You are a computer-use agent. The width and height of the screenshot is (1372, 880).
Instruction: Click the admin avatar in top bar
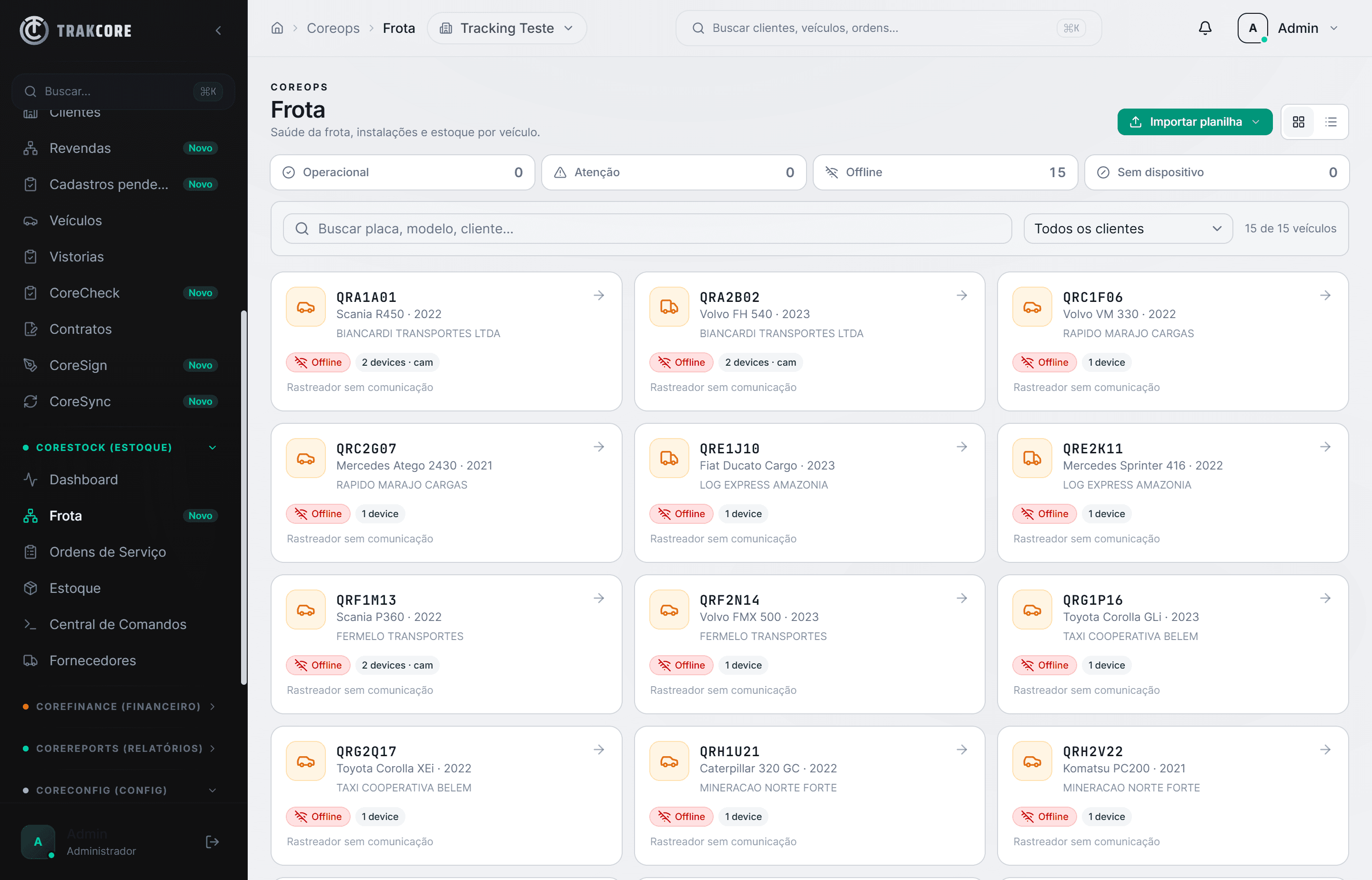(1252, 28)
